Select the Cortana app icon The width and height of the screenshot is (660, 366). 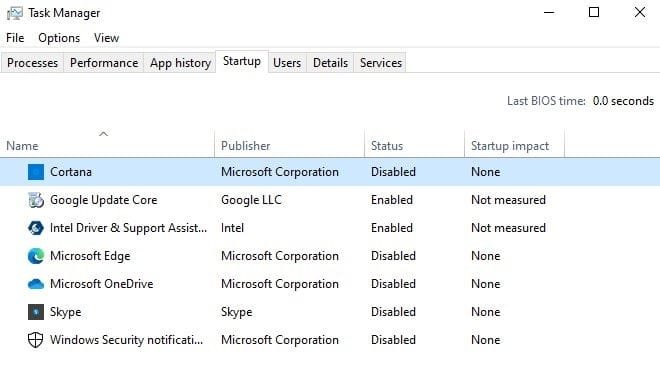36,172
